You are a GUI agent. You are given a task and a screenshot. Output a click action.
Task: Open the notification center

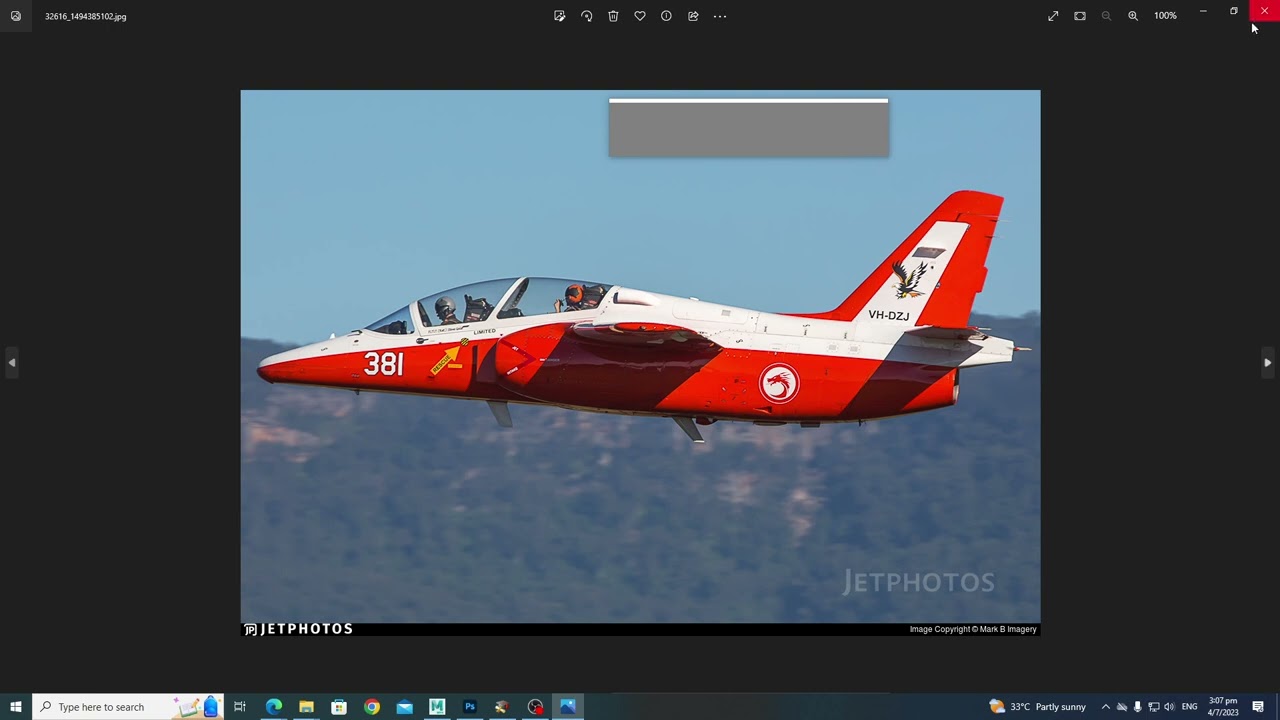1258,707
